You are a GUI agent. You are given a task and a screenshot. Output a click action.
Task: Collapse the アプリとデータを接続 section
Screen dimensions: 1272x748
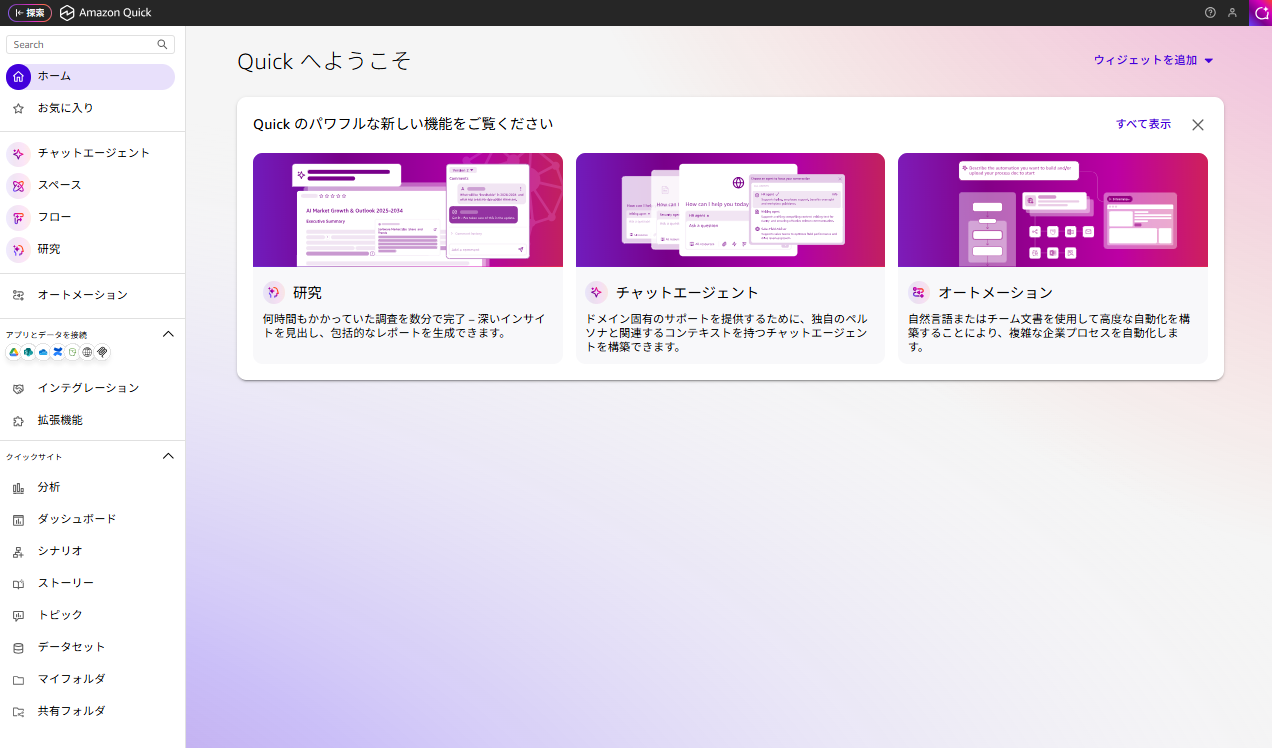click(168, 334)
